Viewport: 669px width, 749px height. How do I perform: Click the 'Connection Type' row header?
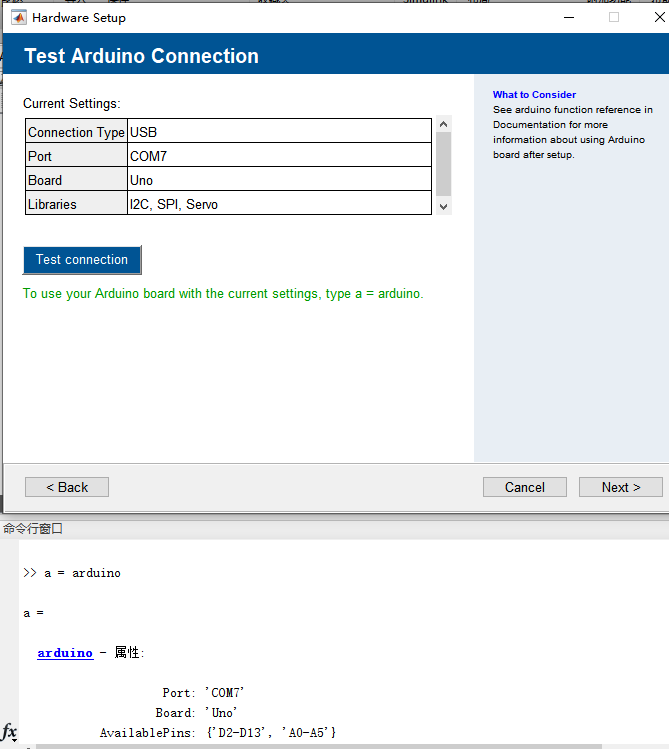(x=76, y=131)
